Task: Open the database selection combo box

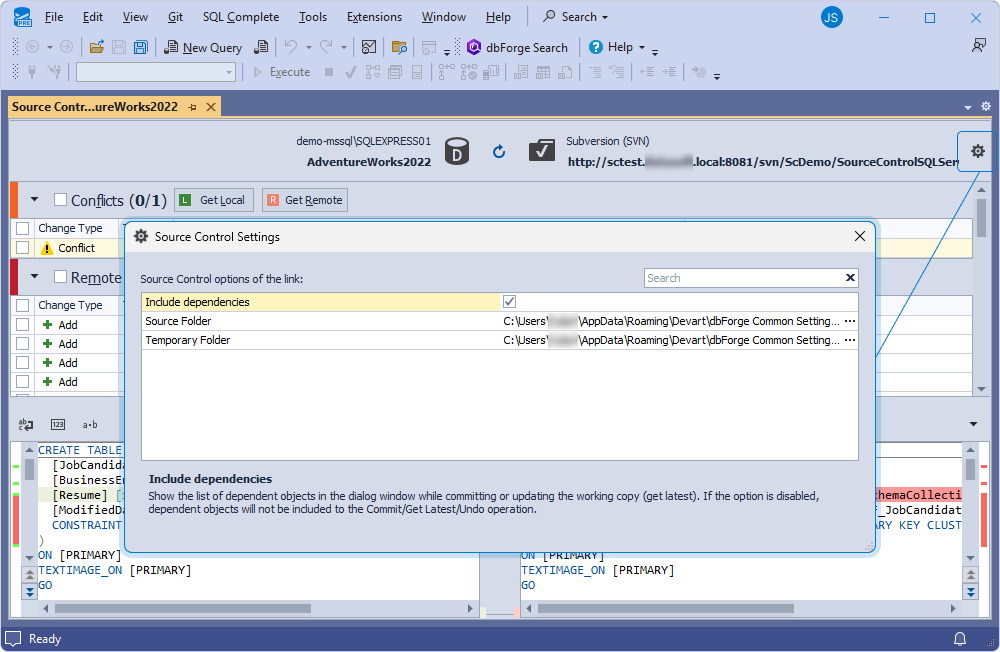Action: tap(156, 72)
